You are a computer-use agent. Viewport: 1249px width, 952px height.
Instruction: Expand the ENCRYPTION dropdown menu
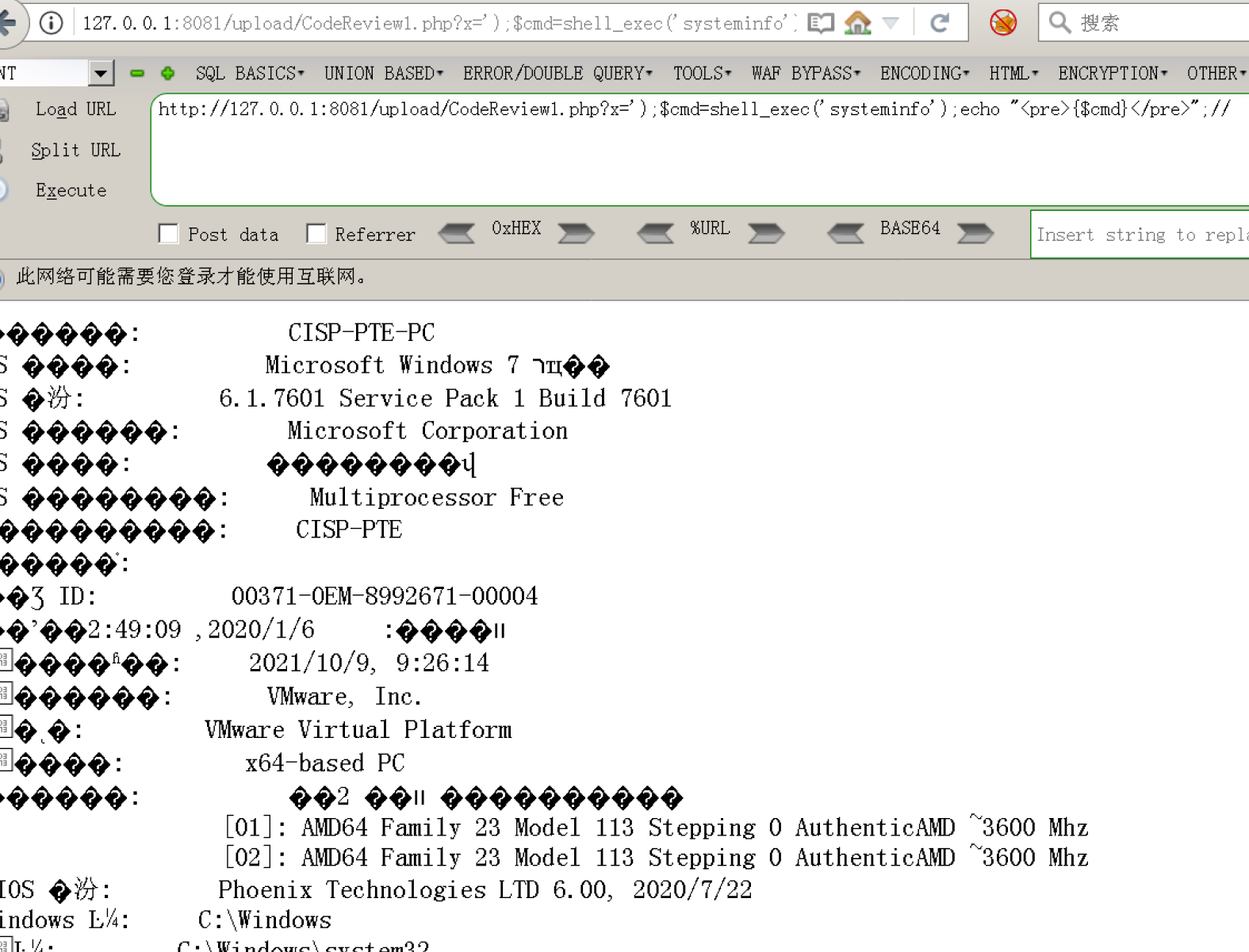(x=1112, y=74)
